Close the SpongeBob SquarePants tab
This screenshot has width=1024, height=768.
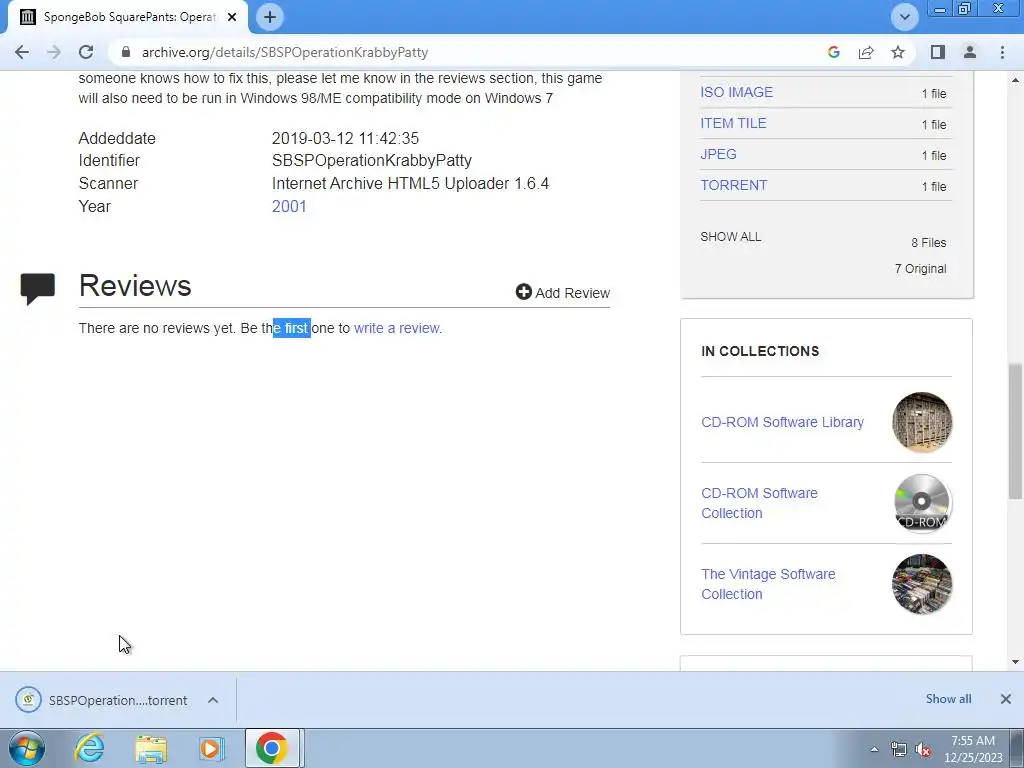click(x=232, y=17)
